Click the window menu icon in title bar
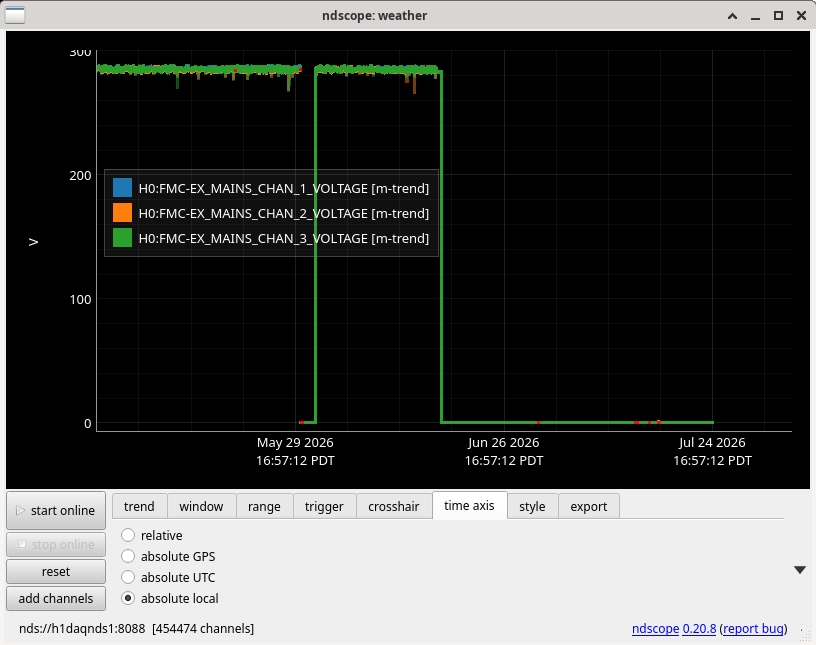816x645 pixels. [x=15, y=15]
